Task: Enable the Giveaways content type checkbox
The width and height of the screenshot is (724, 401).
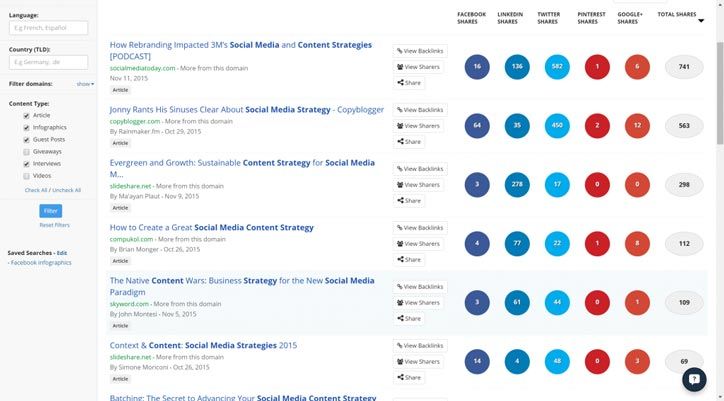Action: point(26,152)
